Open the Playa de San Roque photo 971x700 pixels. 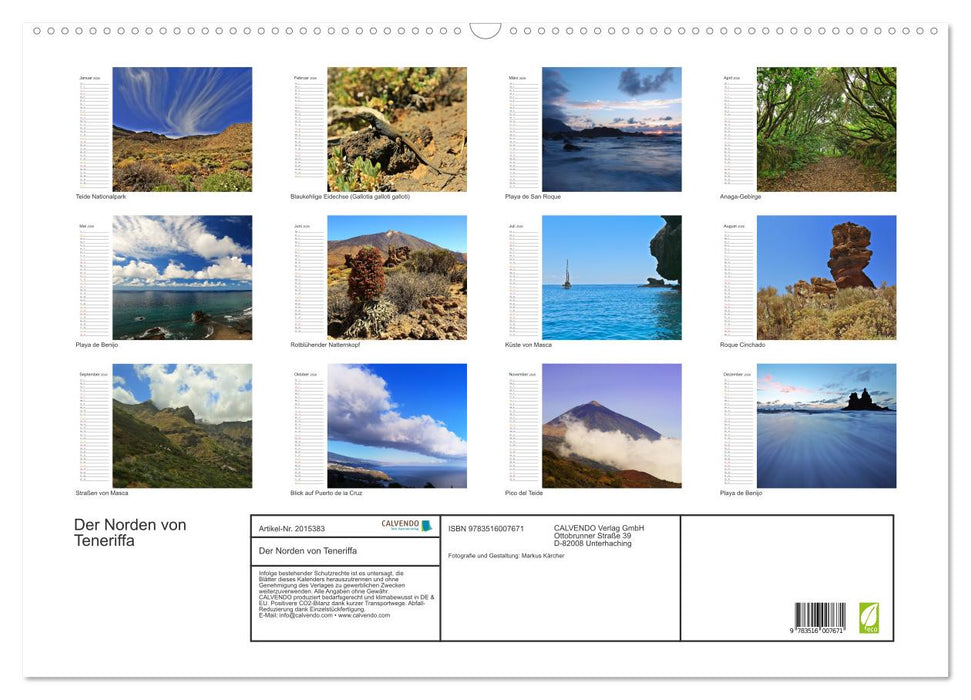(x=611, y=129)
